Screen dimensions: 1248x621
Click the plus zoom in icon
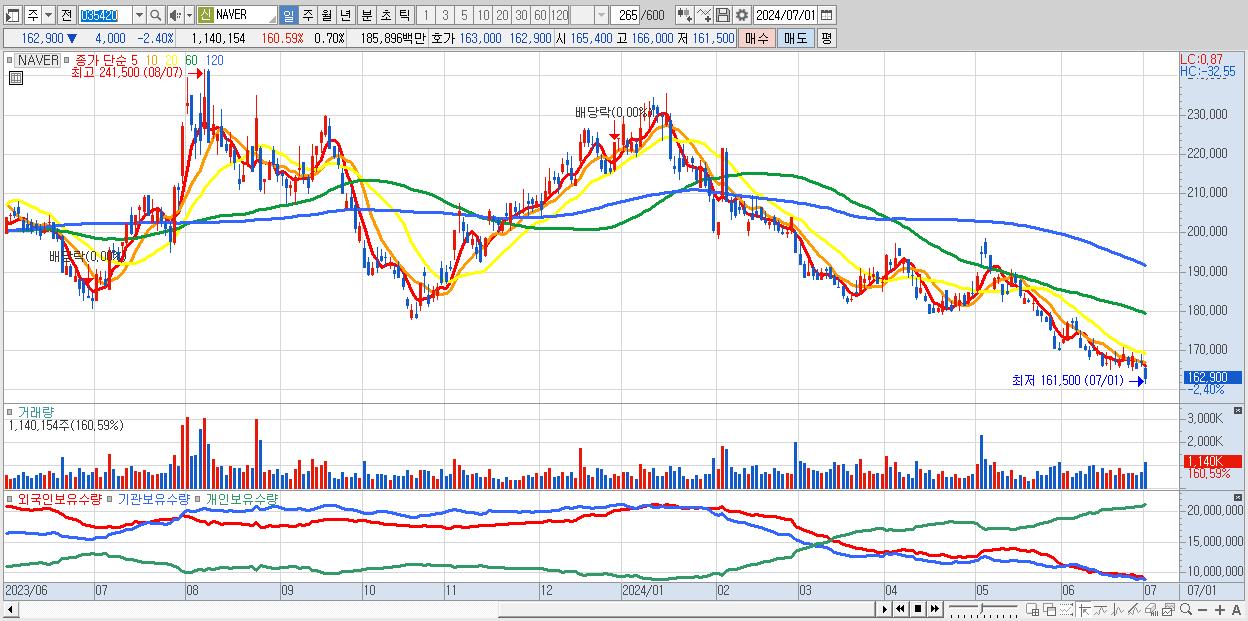[x=1219, y=610]
